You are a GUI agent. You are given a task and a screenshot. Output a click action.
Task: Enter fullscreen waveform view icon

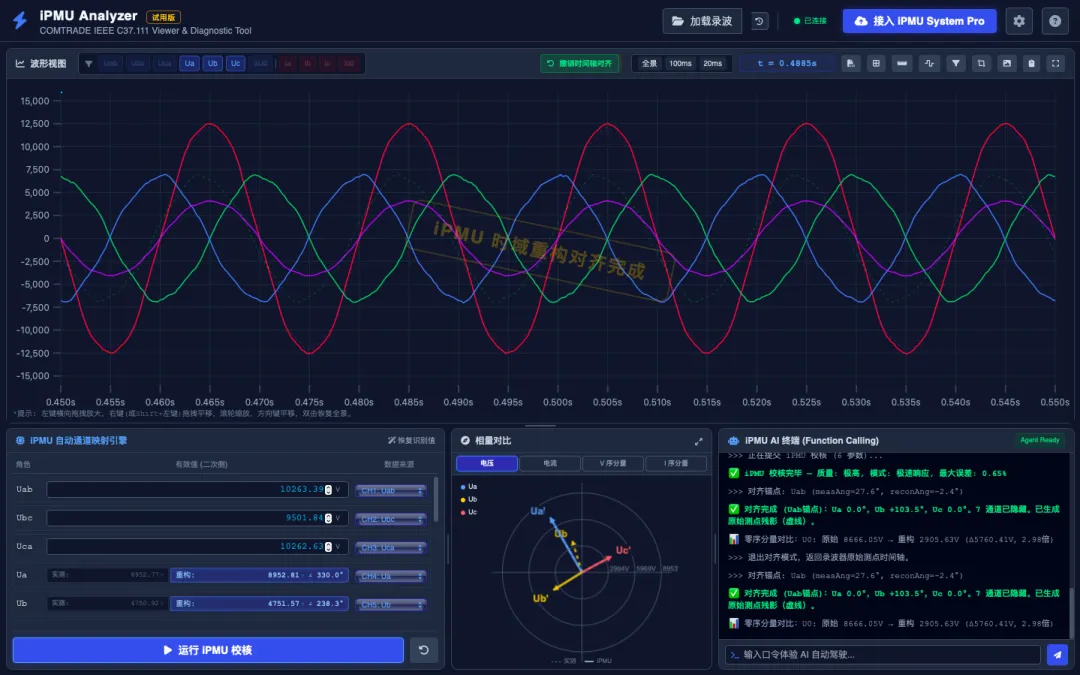[1055, 63]
